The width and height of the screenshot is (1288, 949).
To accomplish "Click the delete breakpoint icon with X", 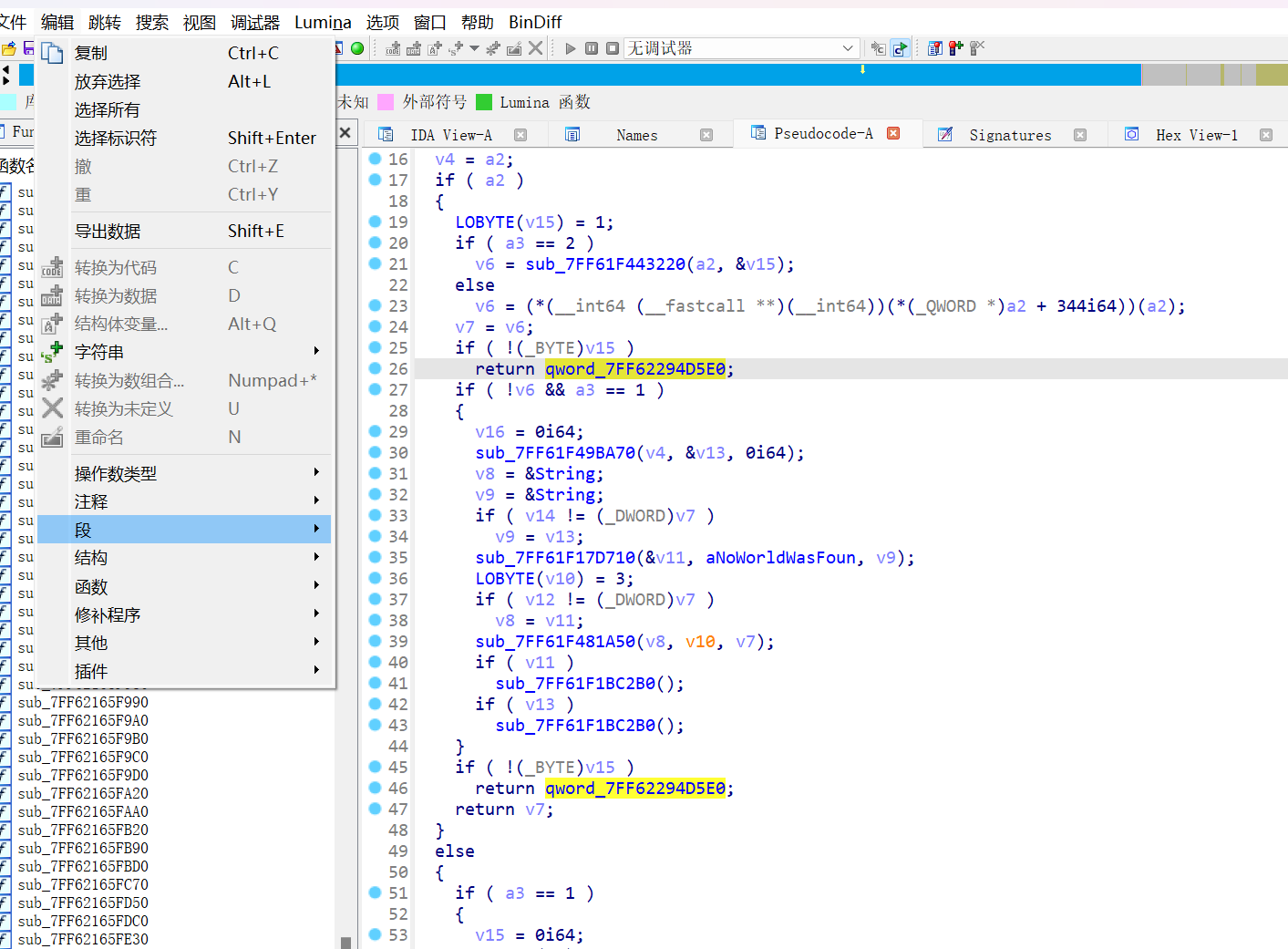I will coord(977,48).
